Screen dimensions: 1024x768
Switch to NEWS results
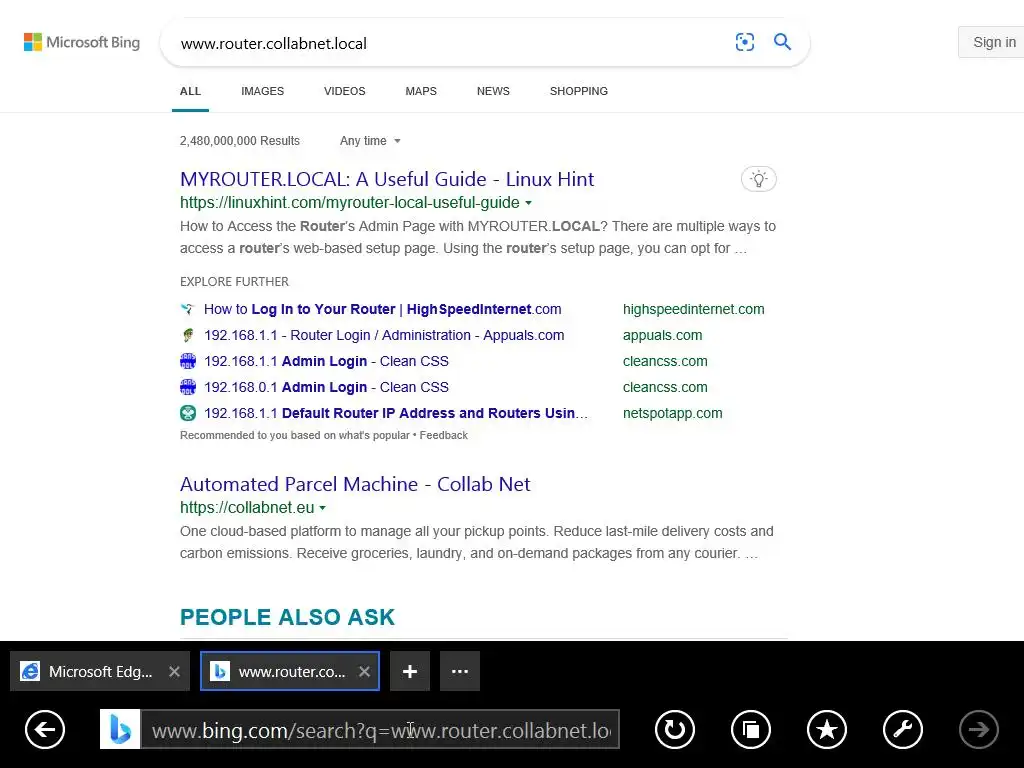(x=493, y=91)
